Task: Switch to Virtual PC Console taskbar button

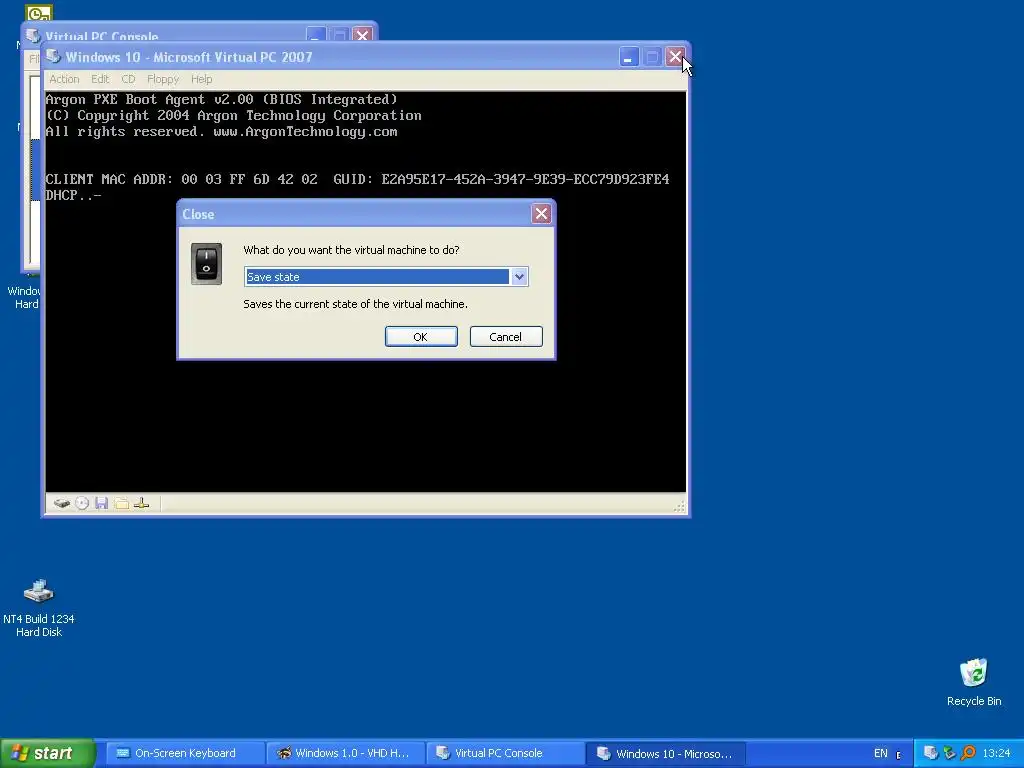Action: pos(506,754)
